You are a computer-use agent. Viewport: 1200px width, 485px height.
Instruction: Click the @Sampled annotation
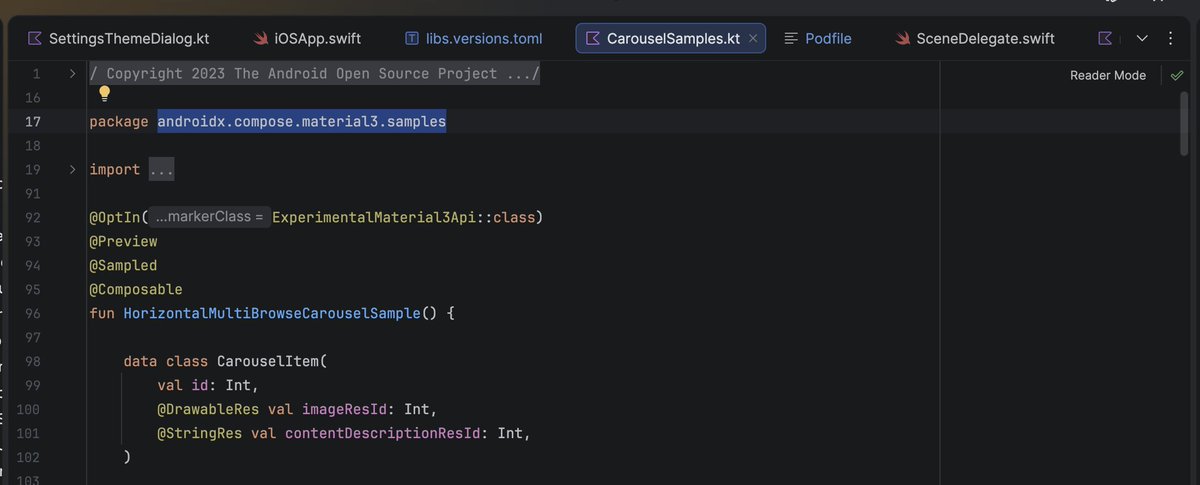[123, 265]
